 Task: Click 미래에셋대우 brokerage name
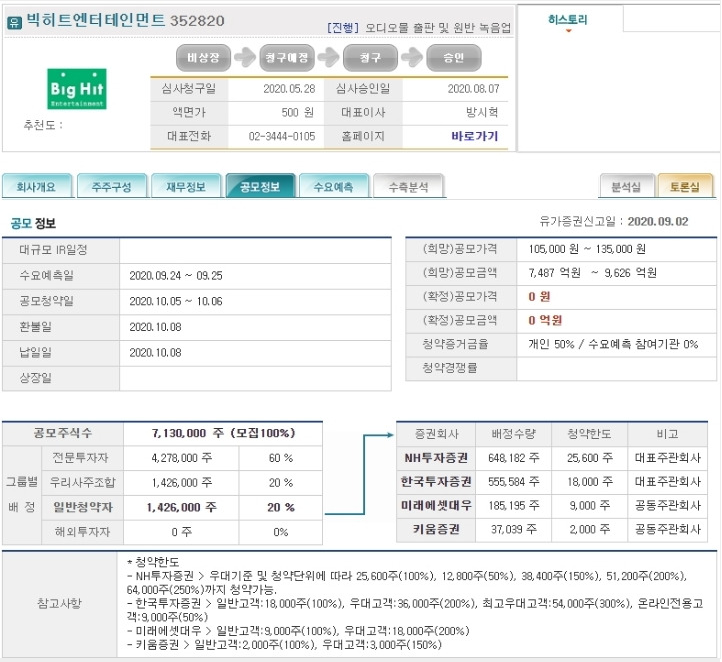coord(436,506)
